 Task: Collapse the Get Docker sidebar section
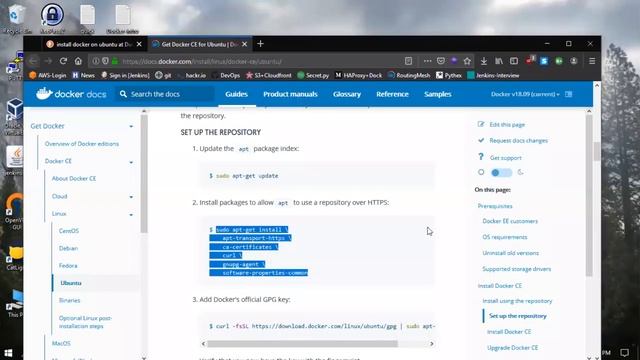click(x=131, y=127)
